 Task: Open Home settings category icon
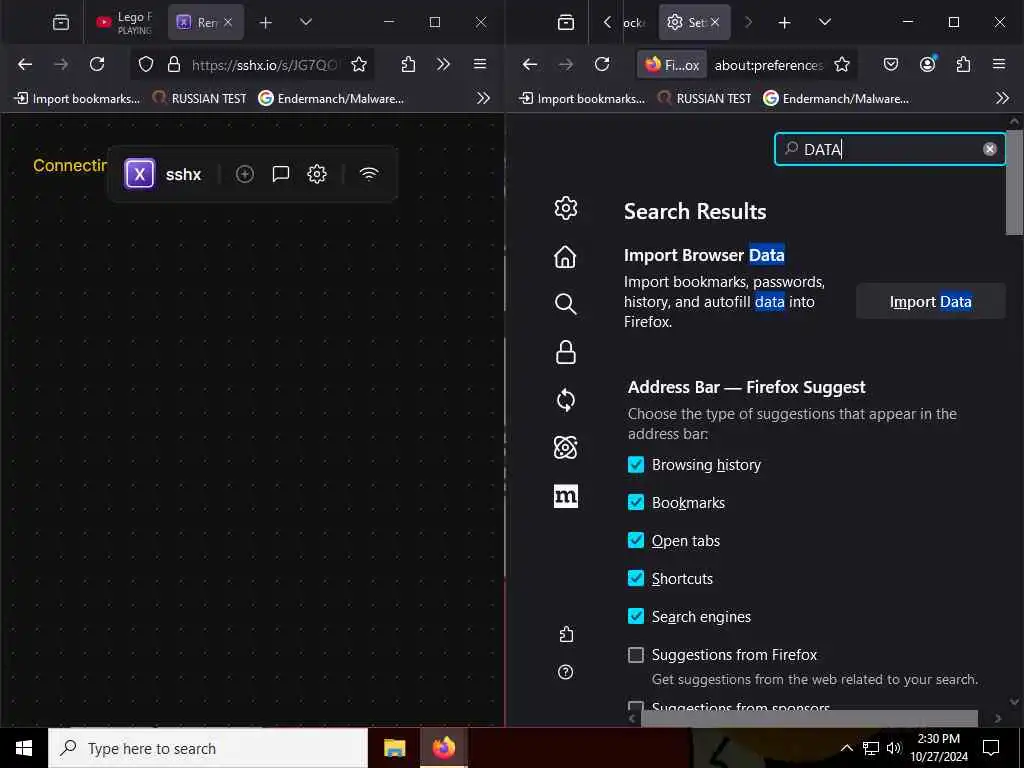[x=566, y=257]
